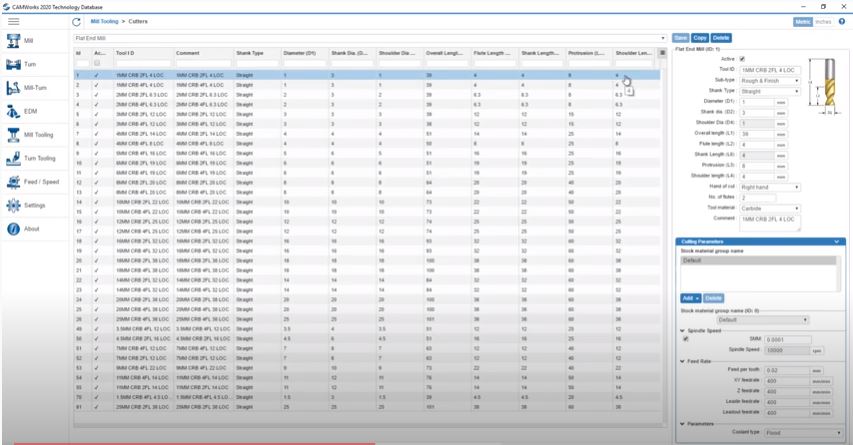Switch units to Inches

[x=823, y=22]
